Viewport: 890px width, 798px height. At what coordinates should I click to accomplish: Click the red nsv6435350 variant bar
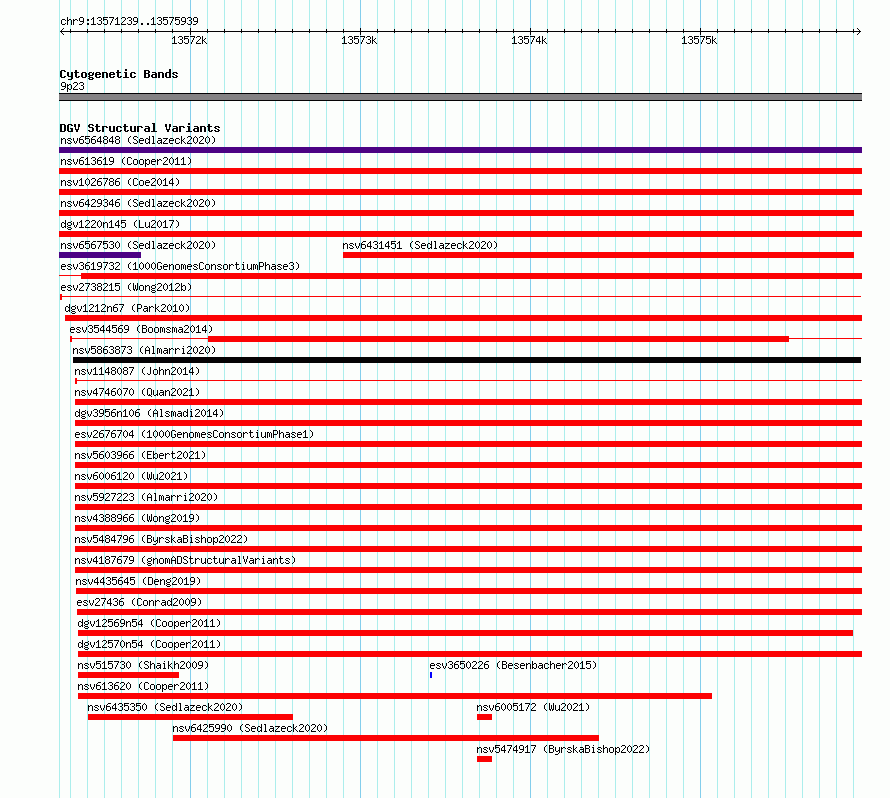190,717
